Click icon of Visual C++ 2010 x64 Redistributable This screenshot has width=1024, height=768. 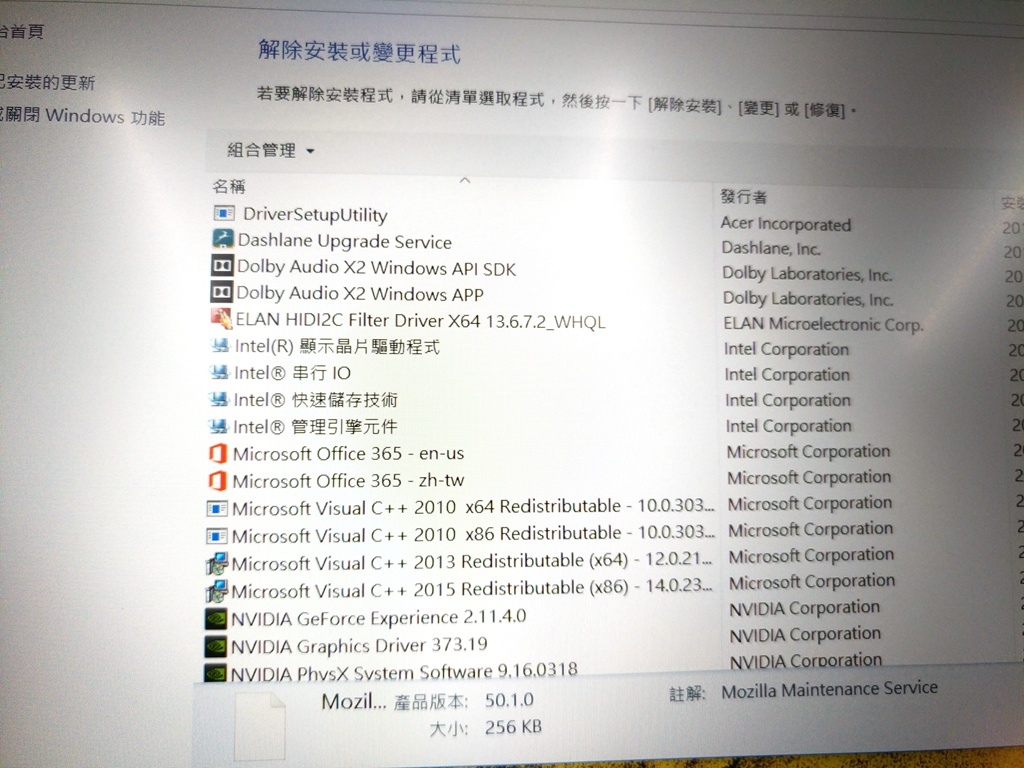[217, 508]
